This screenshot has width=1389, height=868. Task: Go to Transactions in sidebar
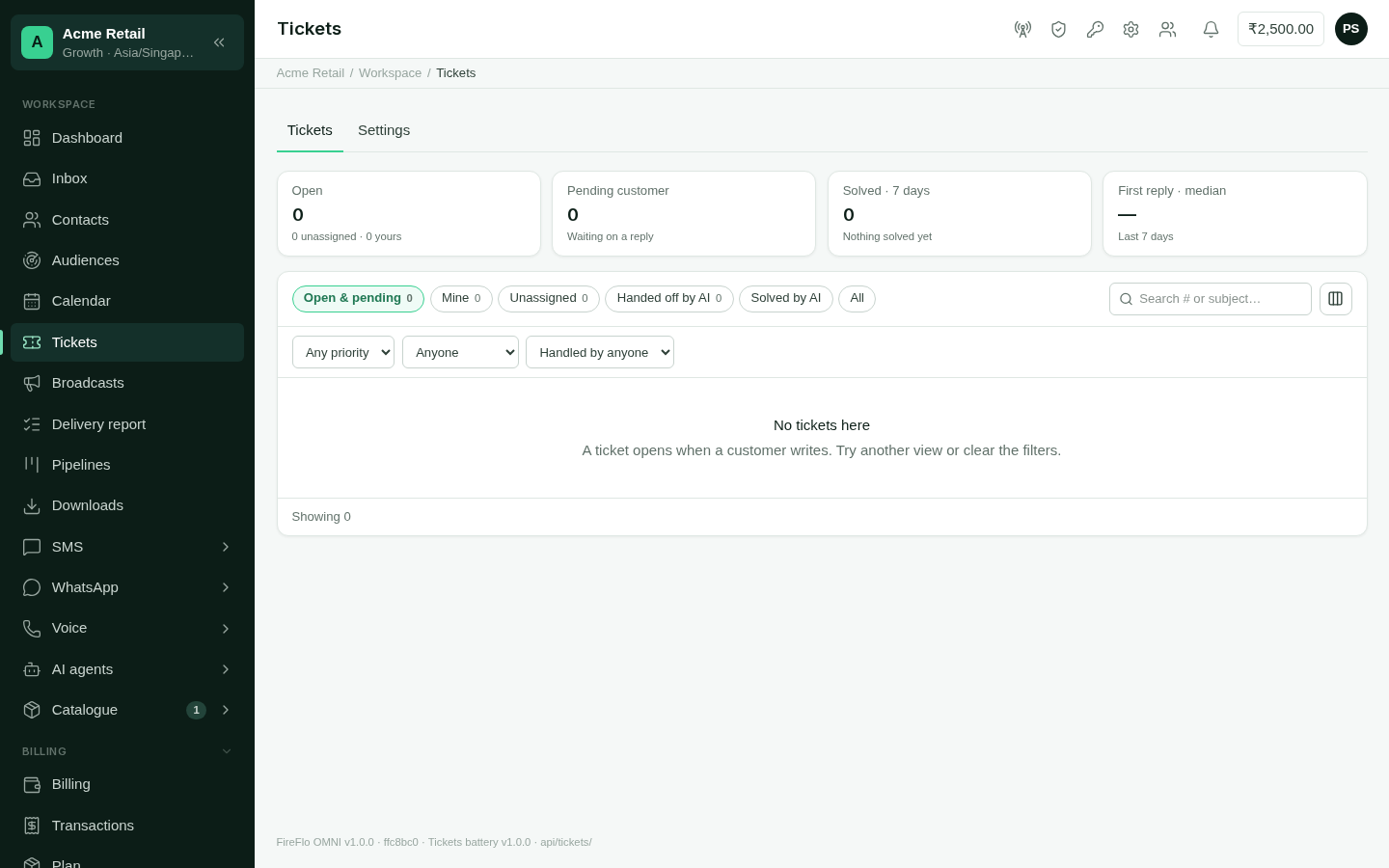[127, 826]
